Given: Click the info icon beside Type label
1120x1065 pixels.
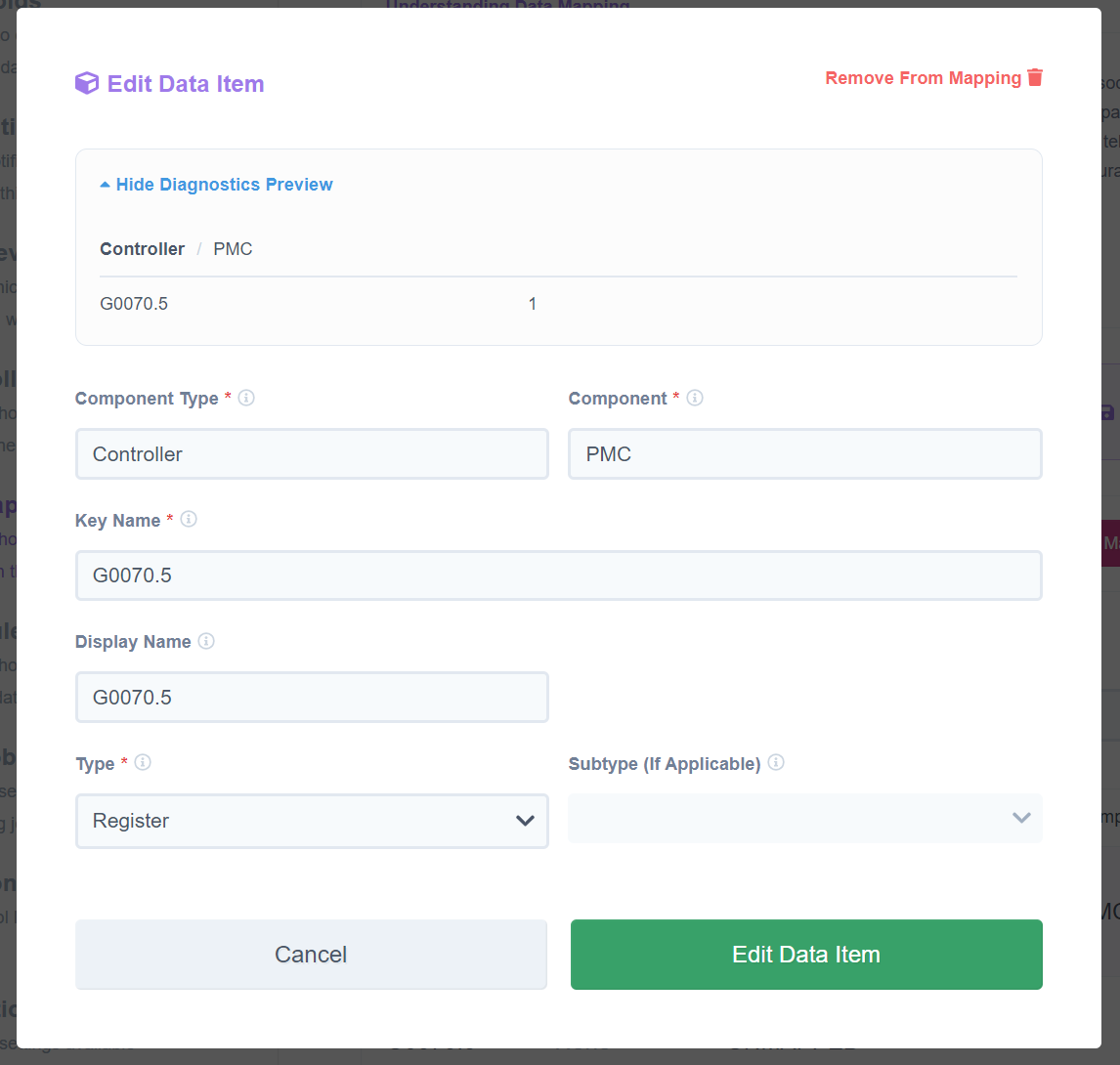Looking at the screenshot, I should 143,762.
